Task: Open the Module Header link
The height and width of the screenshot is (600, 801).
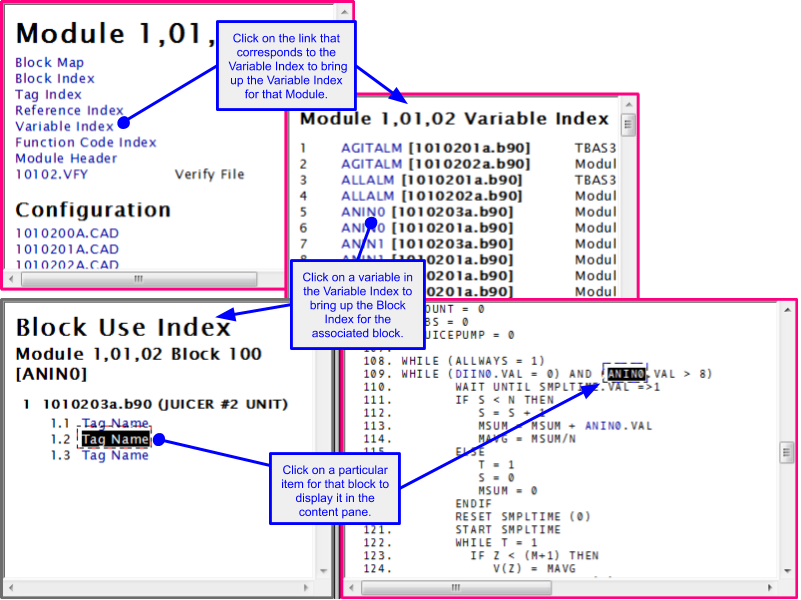Action: pos(63,158)
